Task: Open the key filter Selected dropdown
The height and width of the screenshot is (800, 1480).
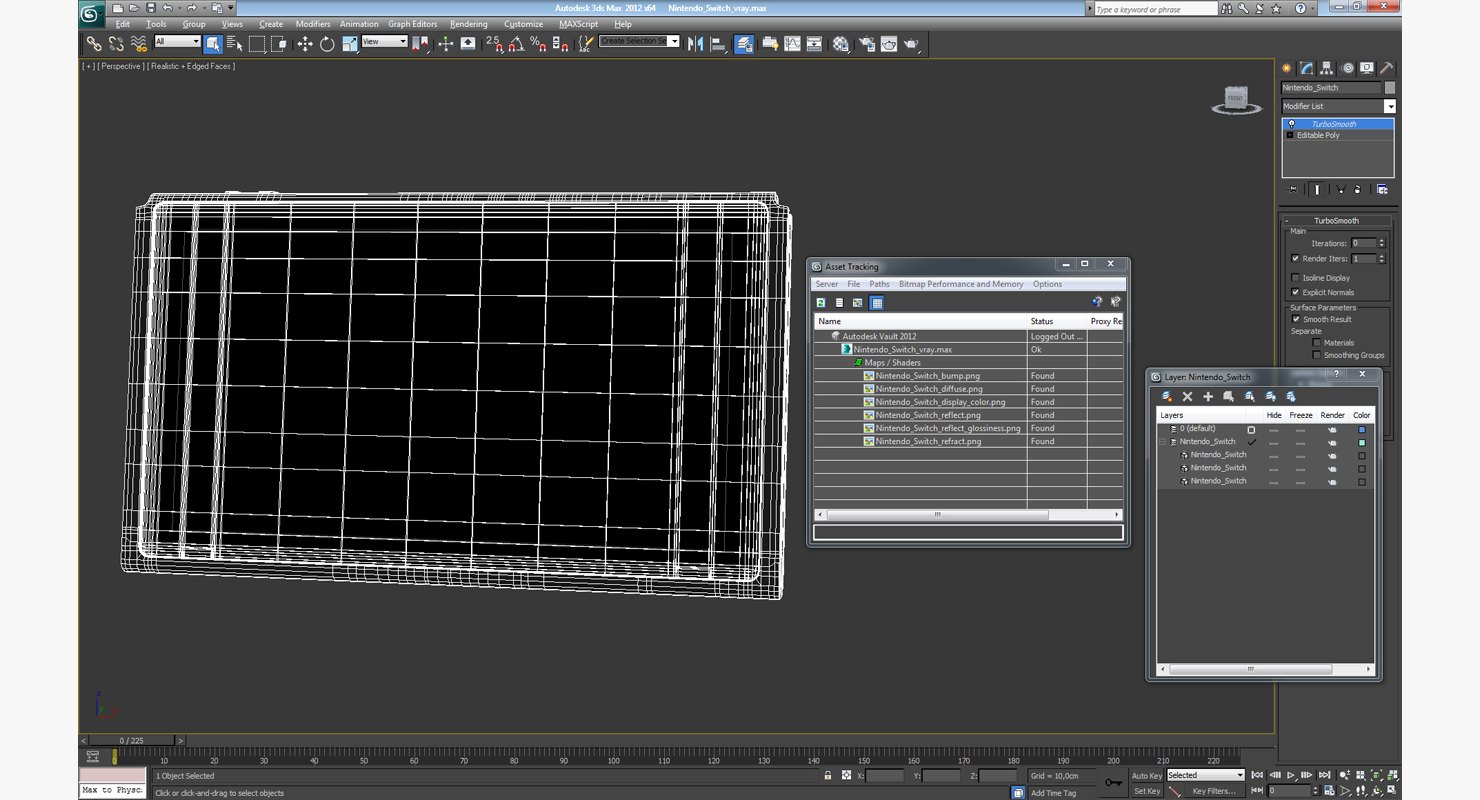Action: [x=1206, y=775]
